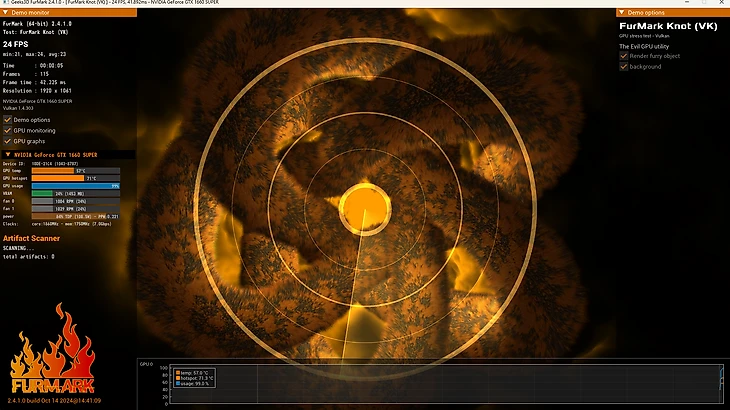This screenshot has height=410, width=730.
Task: Click the glowing center disc of the scanner
Action: click(x=365, y=209)
